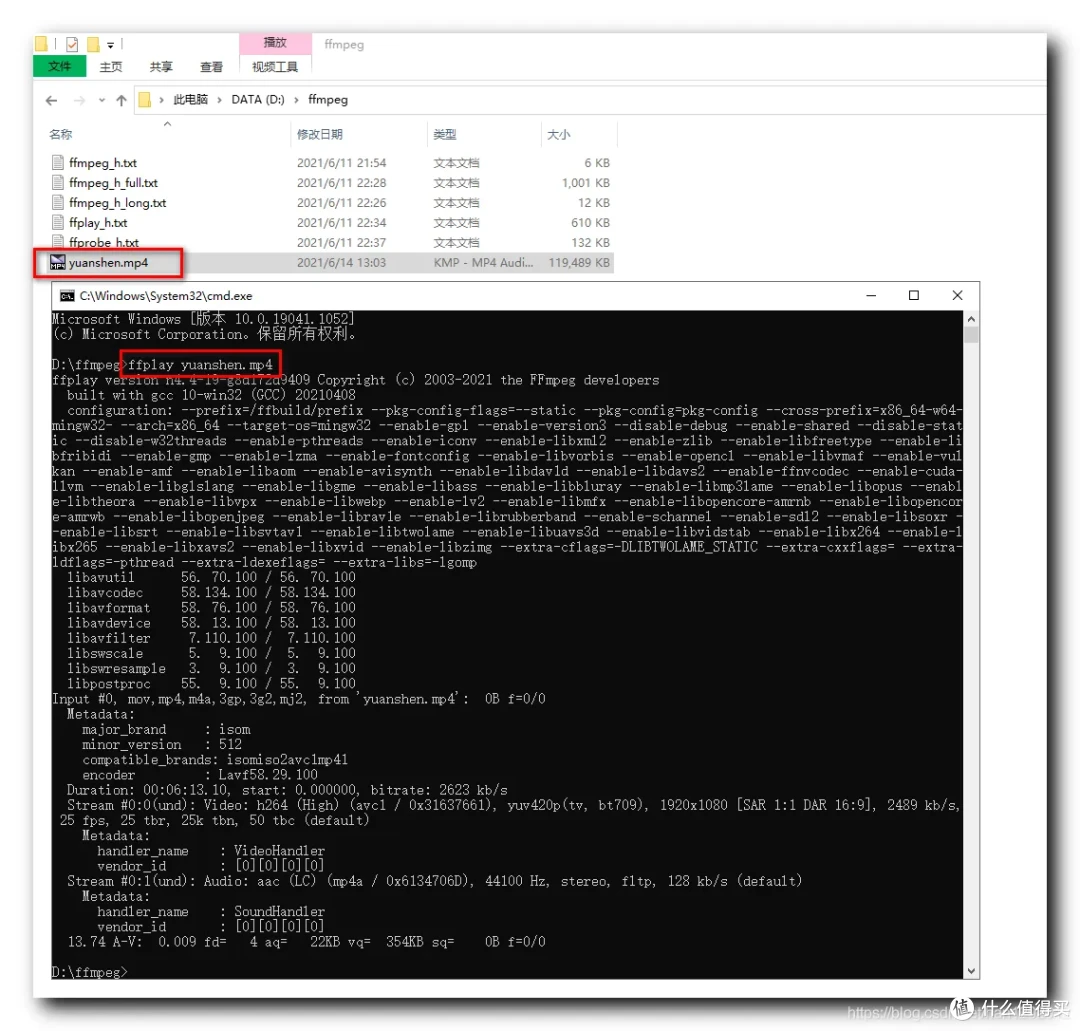This screenshot has height=1031, width=1080.
Task: Select the file ffmpeg_h_long.txt
Action: [117, 203]
